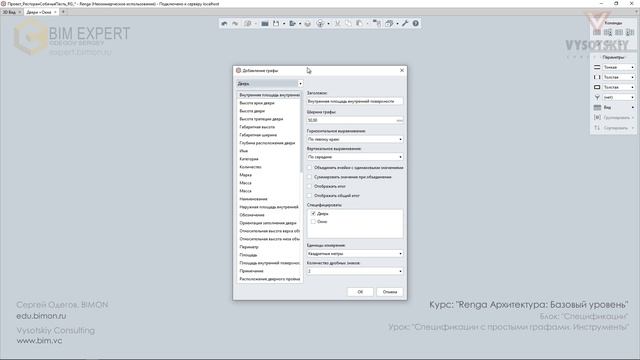The image size is (640, 360).
Task: Uncheck the 'Двери' specification checkbox
Action: coord(313,213)
